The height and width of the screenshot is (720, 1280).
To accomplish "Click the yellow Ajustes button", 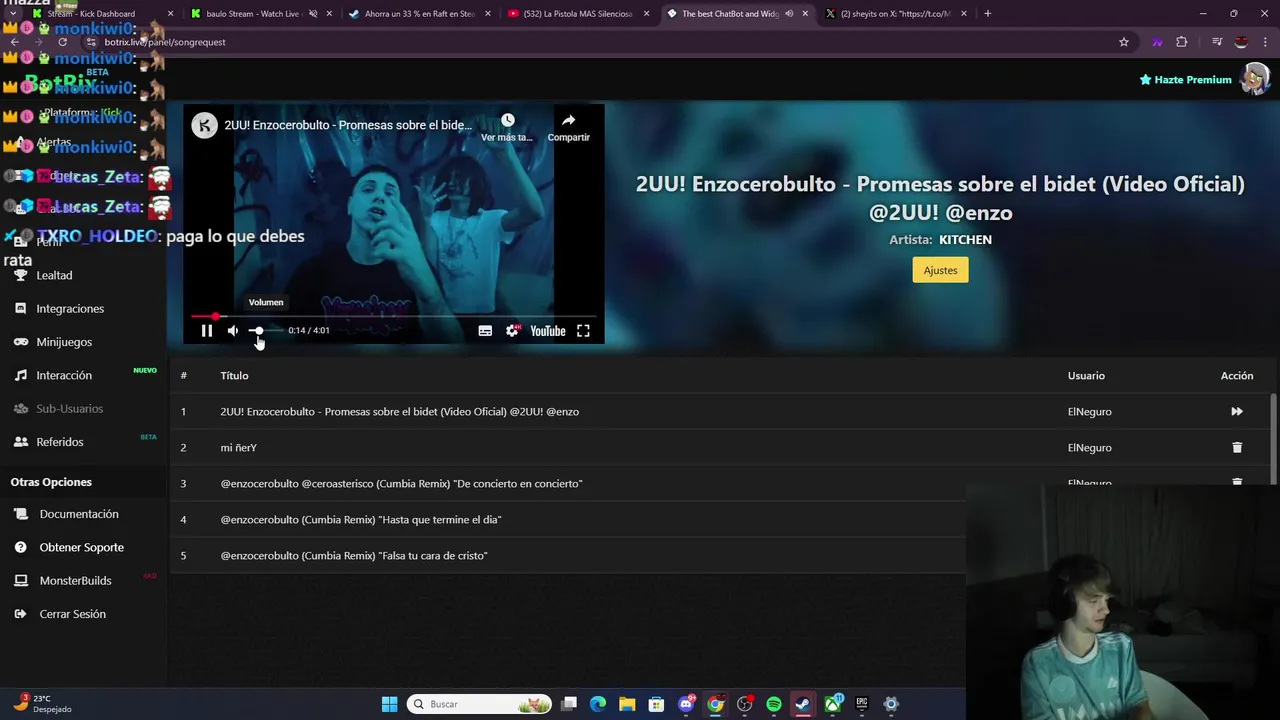I will point(940,270).
